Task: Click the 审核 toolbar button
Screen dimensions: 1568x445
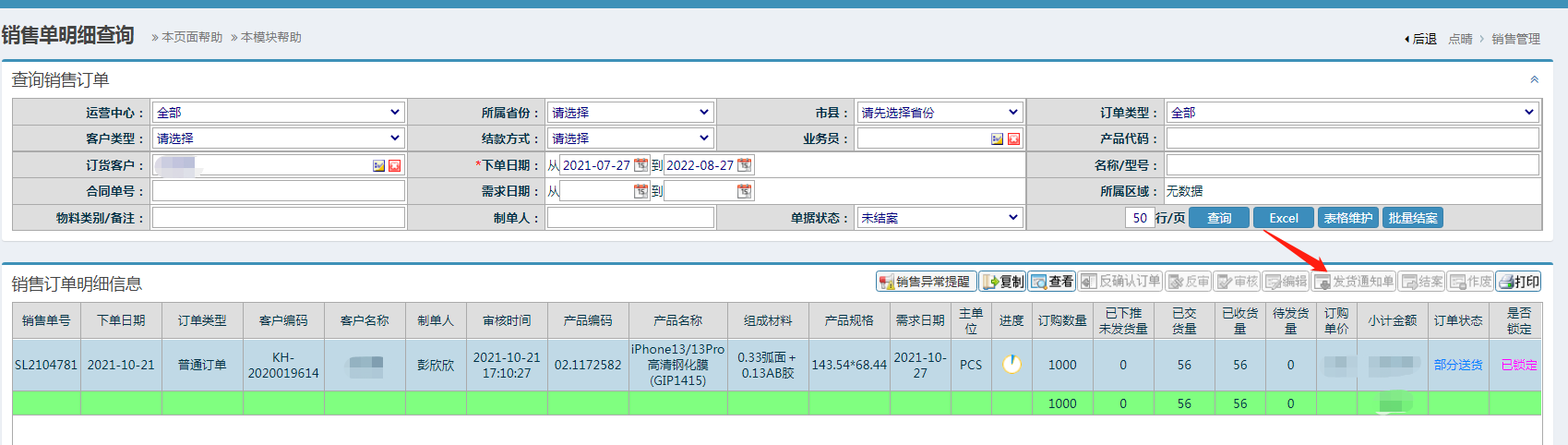Action: click(1238, 282)
